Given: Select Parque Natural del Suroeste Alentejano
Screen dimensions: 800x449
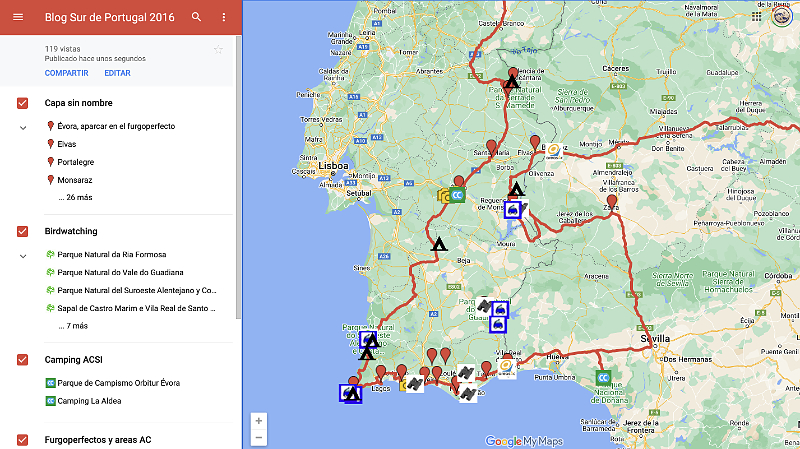Looking at the screenshot, I should 137,290.
